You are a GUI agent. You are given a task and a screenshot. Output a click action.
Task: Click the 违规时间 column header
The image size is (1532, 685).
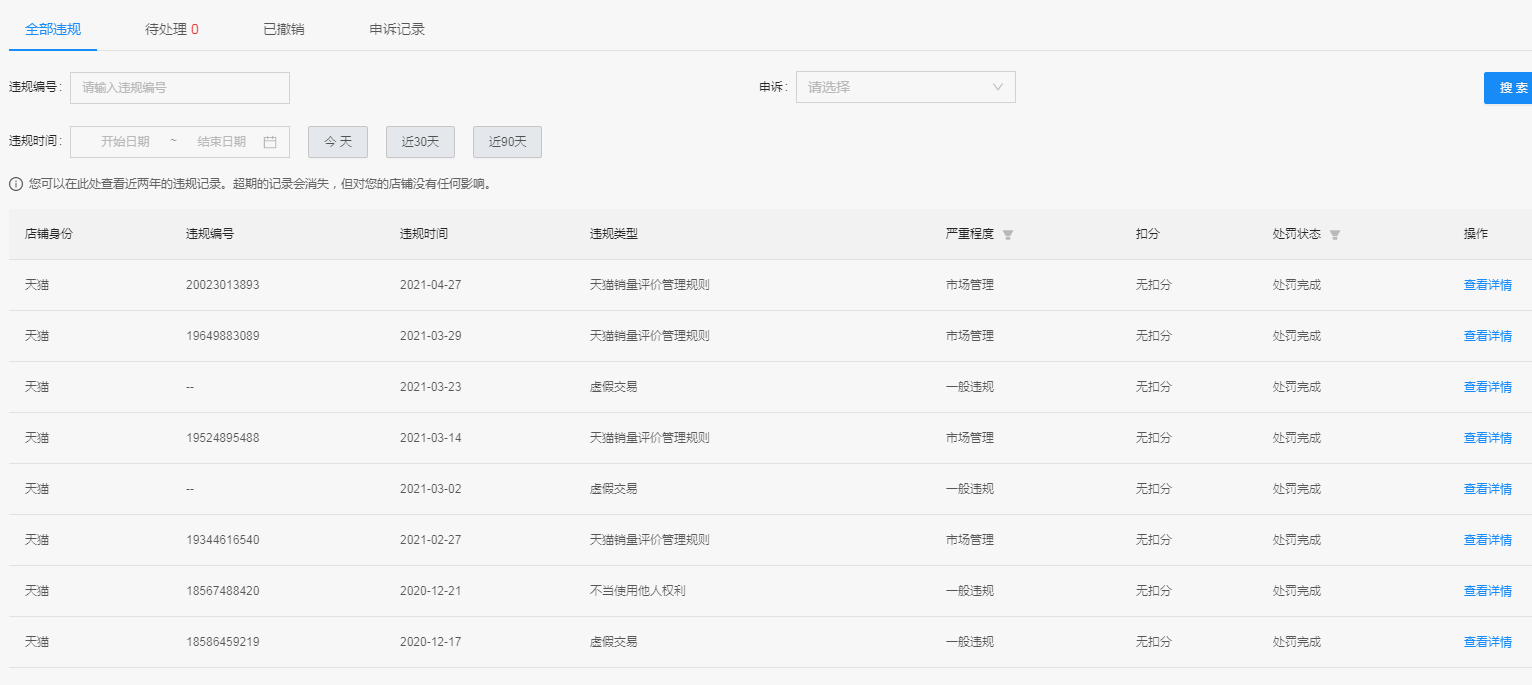pos(424,234)
